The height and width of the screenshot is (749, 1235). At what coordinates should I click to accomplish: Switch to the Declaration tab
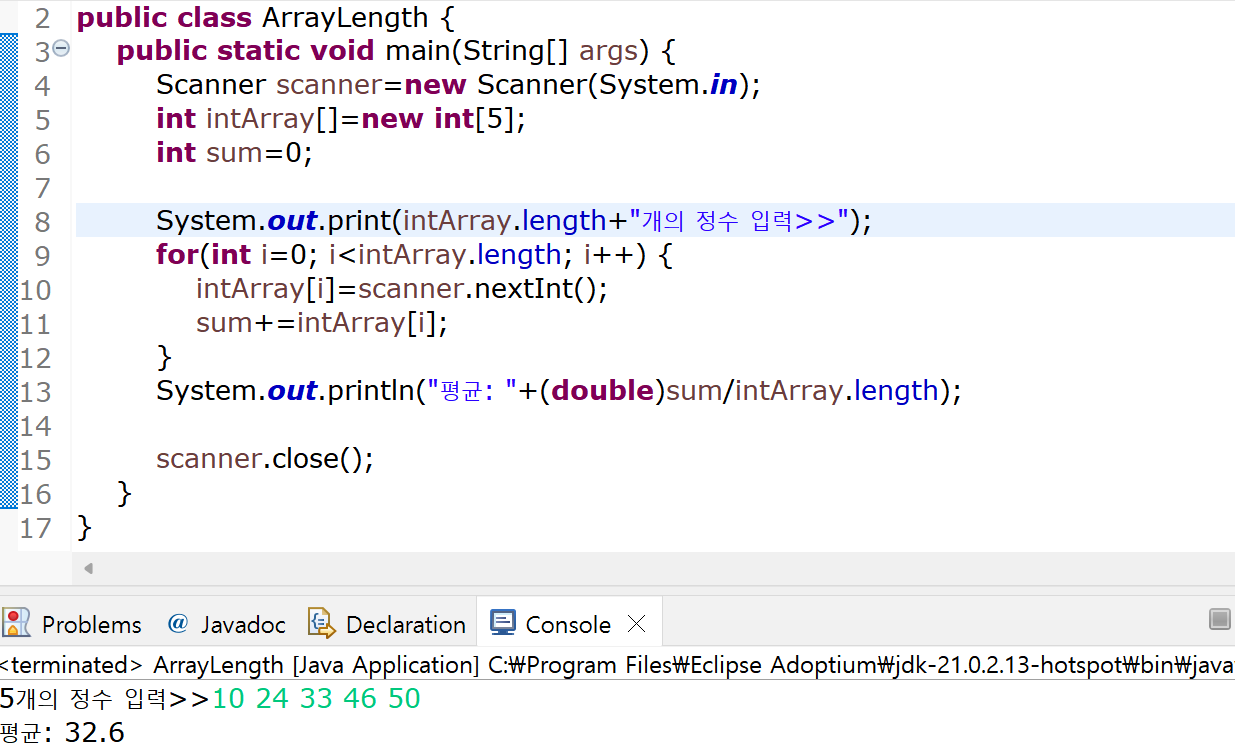pyautogui.click(x=387, y=624)
